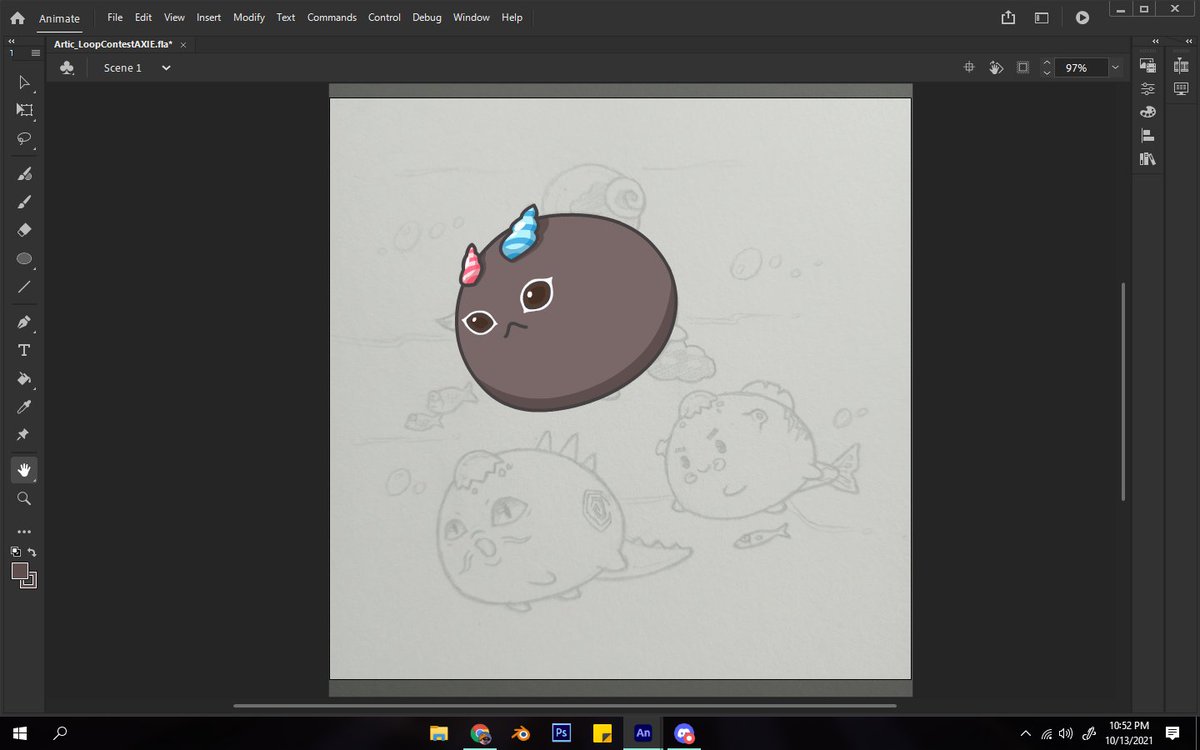Select the Selection arrow tool

click(x=25, y=82)
